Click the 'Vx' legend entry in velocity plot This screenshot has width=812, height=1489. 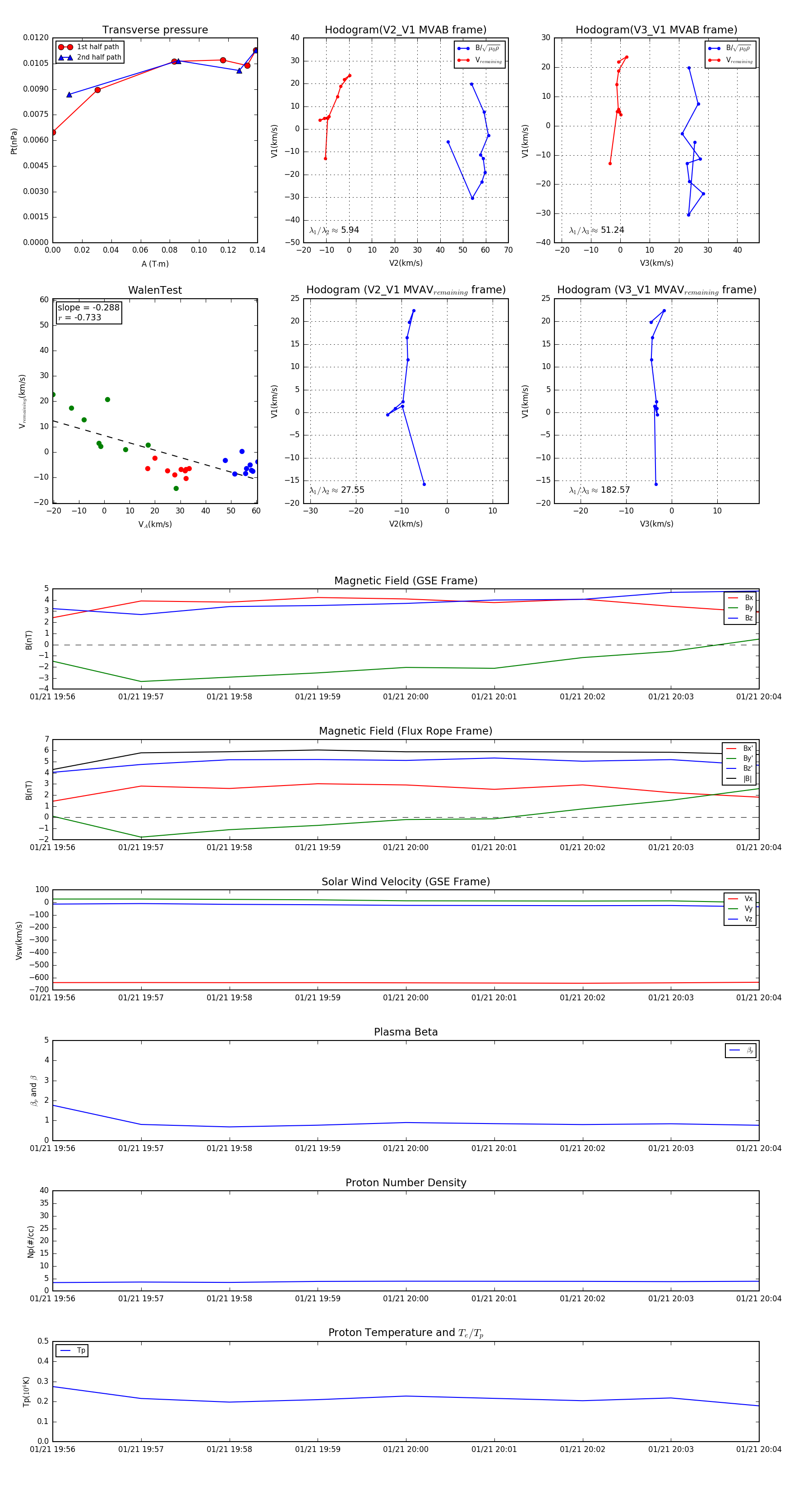(x=740, y=899)
